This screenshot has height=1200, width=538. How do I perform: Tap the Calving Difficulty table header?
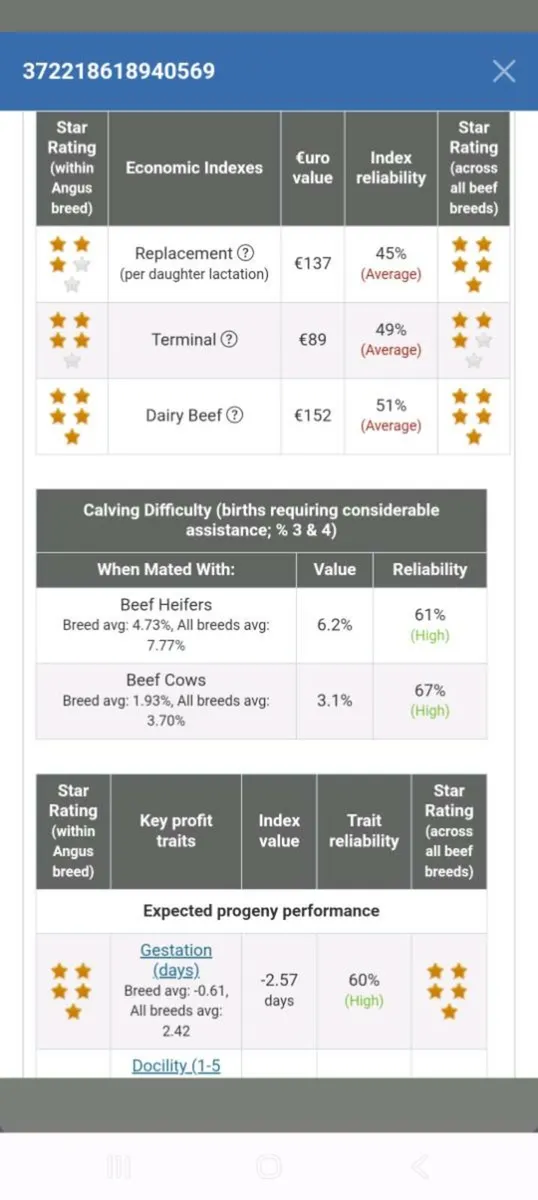click(261, 520)
